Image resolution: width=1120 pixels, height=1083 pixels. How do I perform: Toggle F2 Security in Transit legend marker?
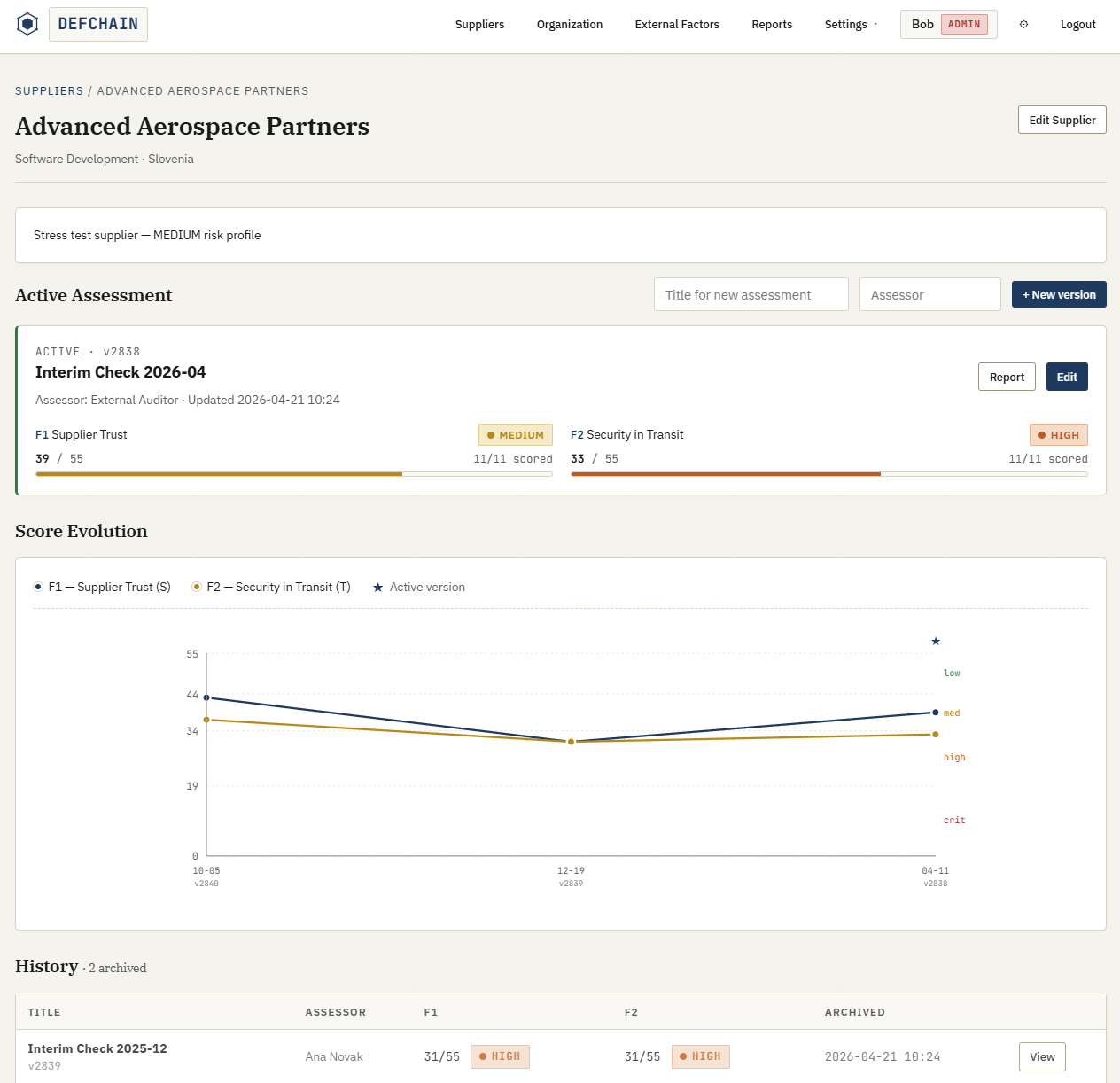coord(197,587)
